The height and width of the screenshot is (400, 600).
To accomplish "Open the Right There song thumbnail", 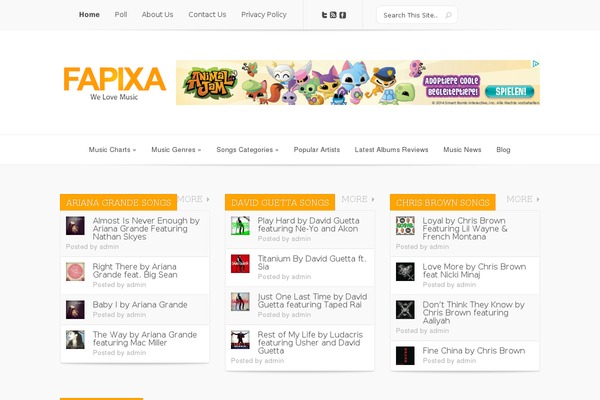I will tap(75, 271).
